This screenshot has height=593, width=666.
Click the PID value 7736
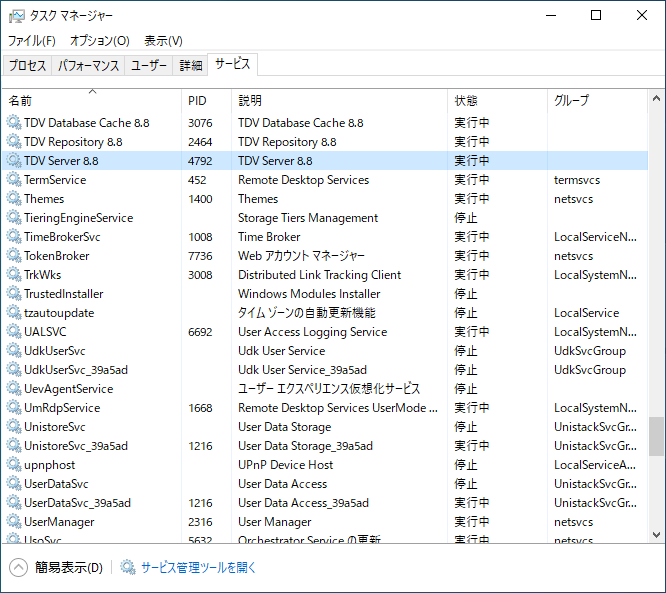200,256
